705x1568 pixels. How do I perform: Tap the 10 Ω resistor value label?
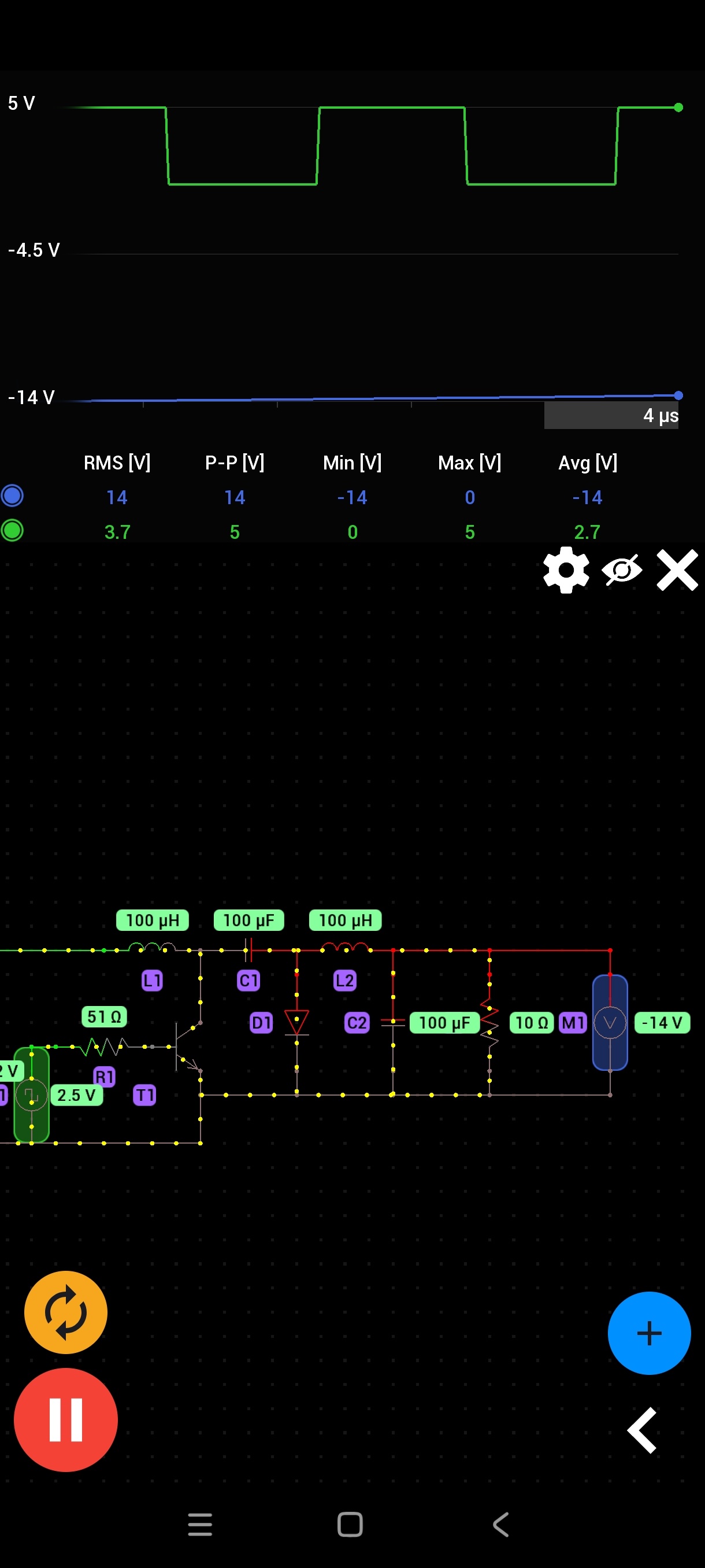[532, 1022]
